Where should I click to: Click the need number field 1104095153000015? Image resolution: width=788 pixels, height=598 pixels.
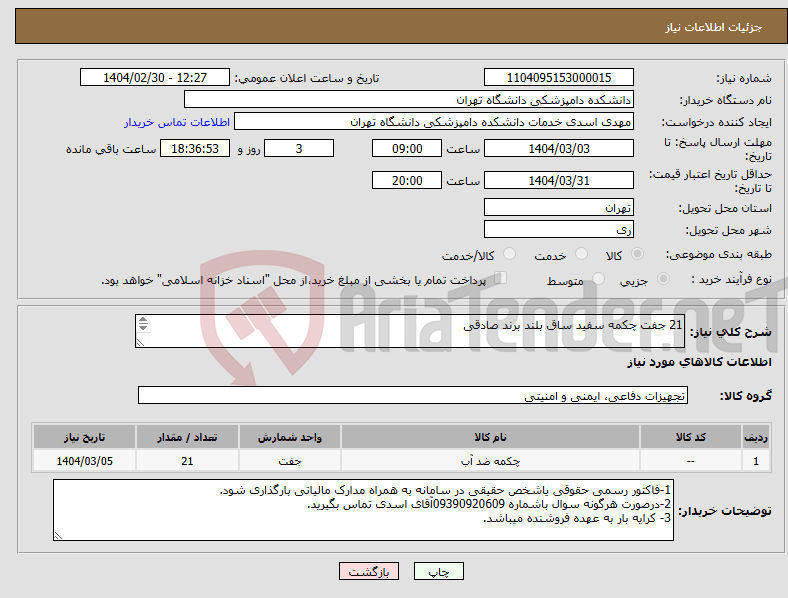click(558, 77)
